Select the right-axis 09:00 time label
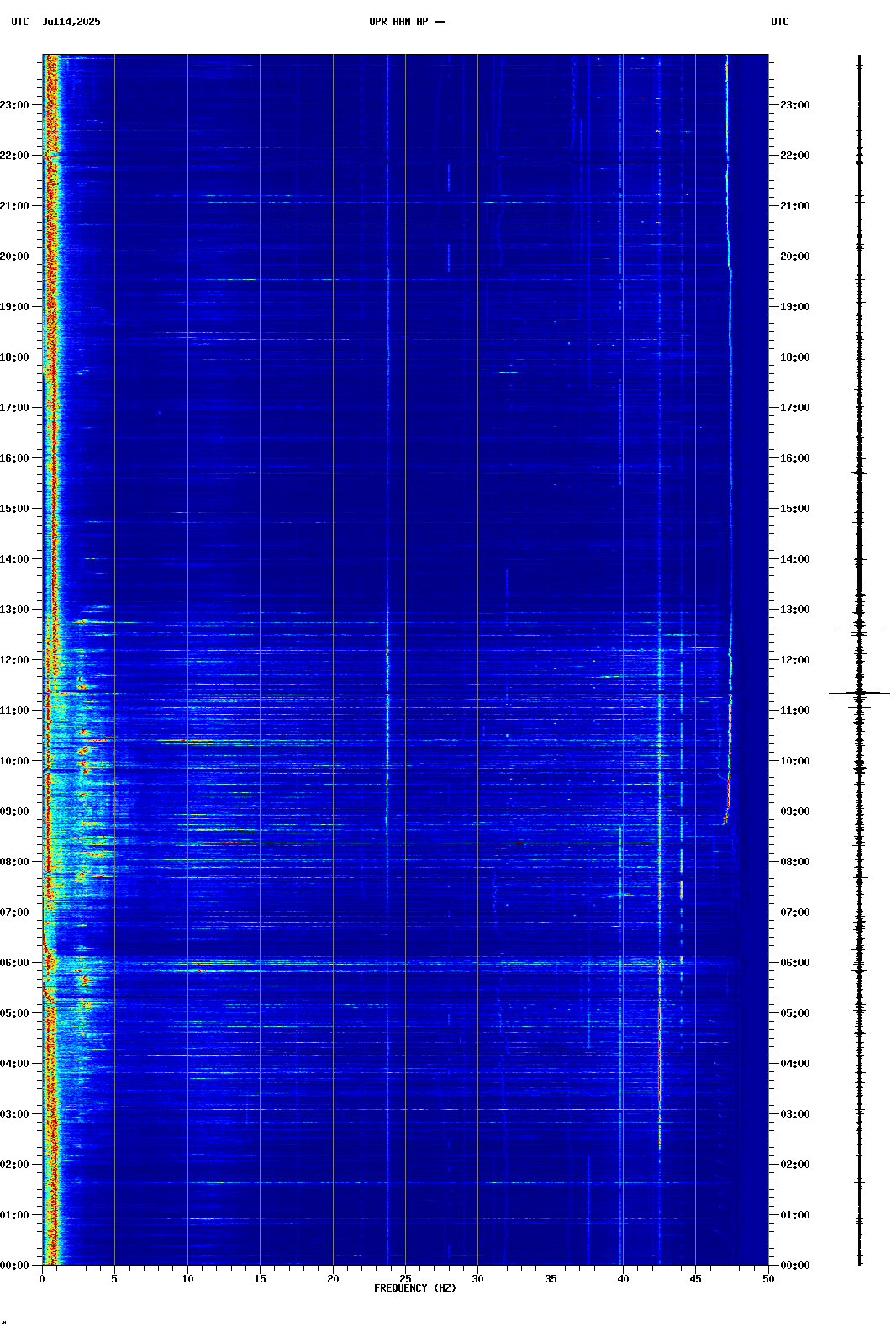Screen dimensions: 896x1332 pyautogui.click(x=795, y=811)
